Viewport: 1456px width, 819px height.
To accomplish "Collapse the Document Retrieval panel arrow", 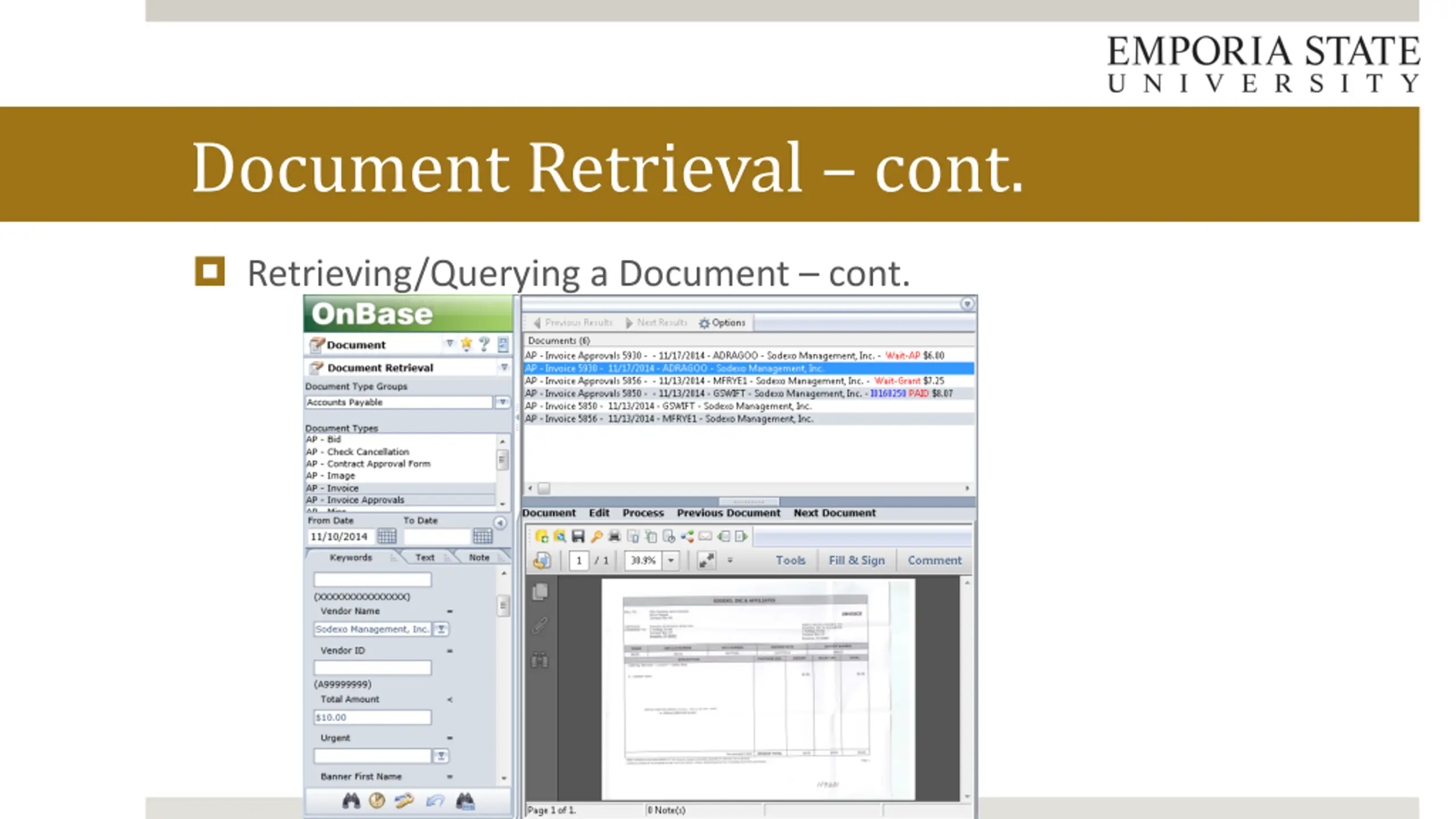I will 504,367.
